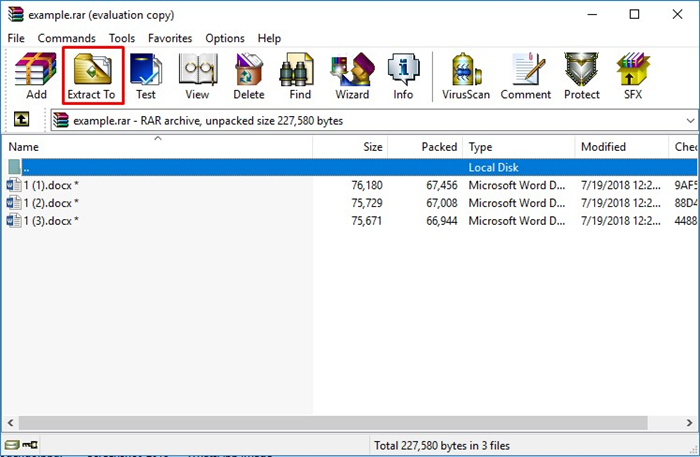Start VirusScan on the archive
Image resolution: width=700 pixels, height=457 pixels.
coord(466,76)
